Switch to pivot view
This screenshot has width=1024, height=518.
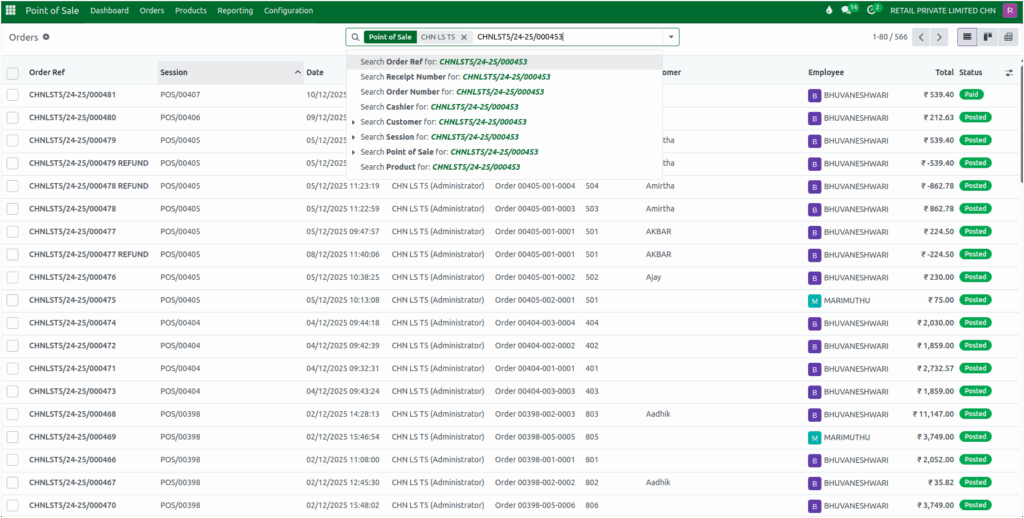tap(1008, 37)
